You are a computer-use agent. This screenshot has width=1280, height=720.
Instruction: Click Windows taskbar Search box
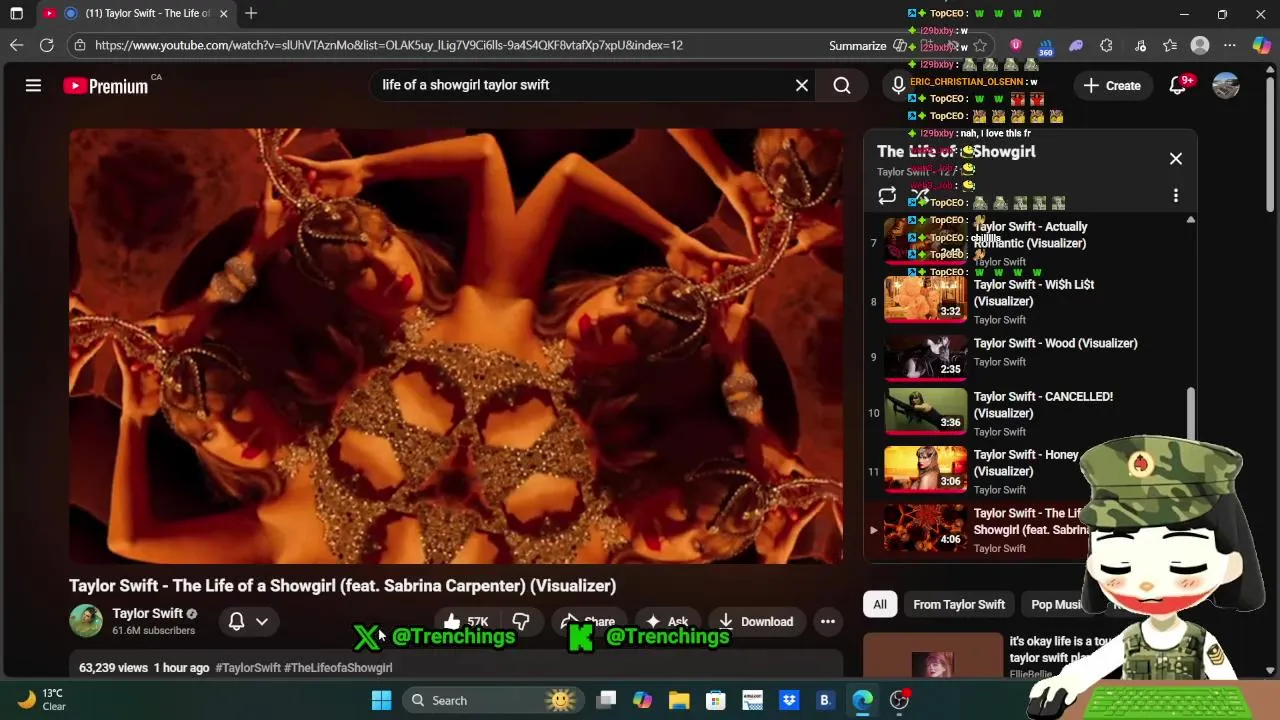click(492, 700)
